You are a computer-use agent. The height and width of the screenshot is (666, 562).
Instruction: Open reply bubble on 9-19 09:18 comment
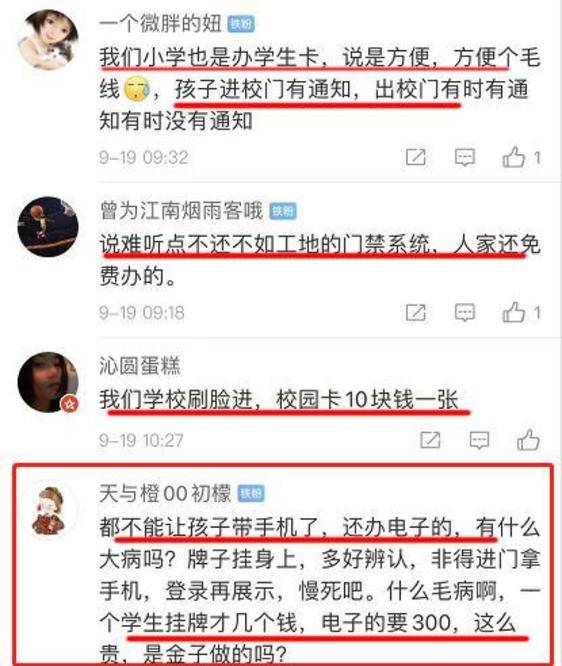pos(465,313)
